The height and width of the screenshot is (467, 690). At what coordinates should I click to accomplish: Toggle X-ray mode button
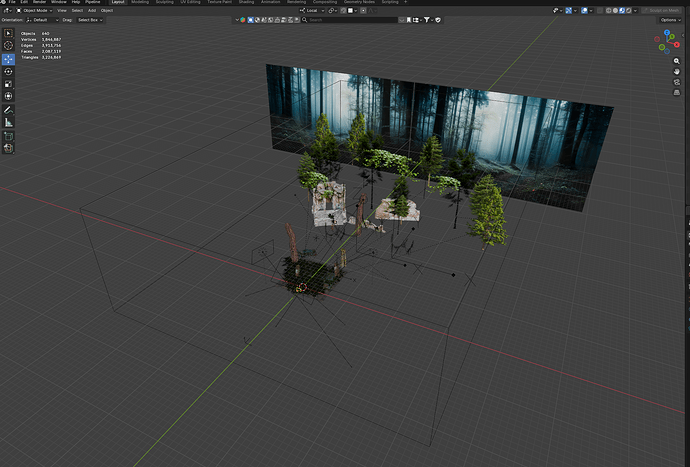pos(600,11)
